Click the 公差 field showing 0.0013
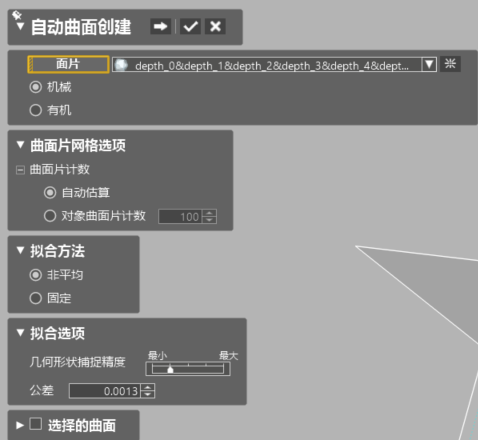The image size is (478, 440). point(105,391)
